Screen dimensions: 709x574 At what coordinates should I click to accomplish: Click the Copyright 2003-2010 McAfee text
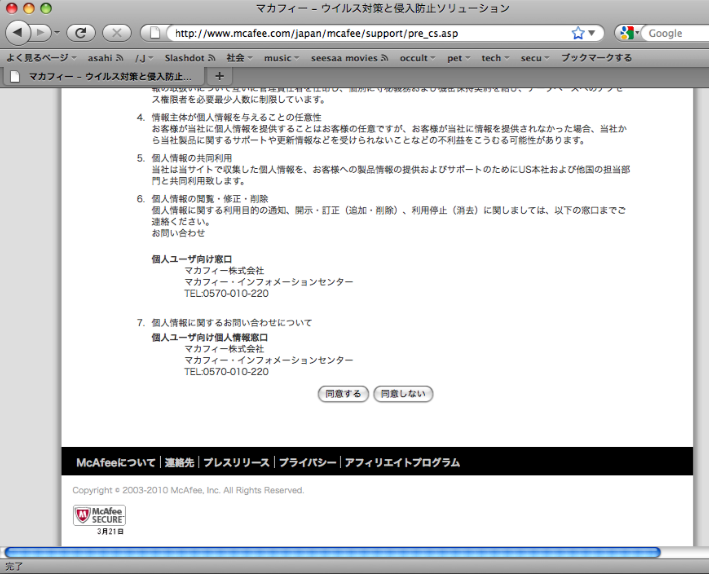[x=188, y=490]
